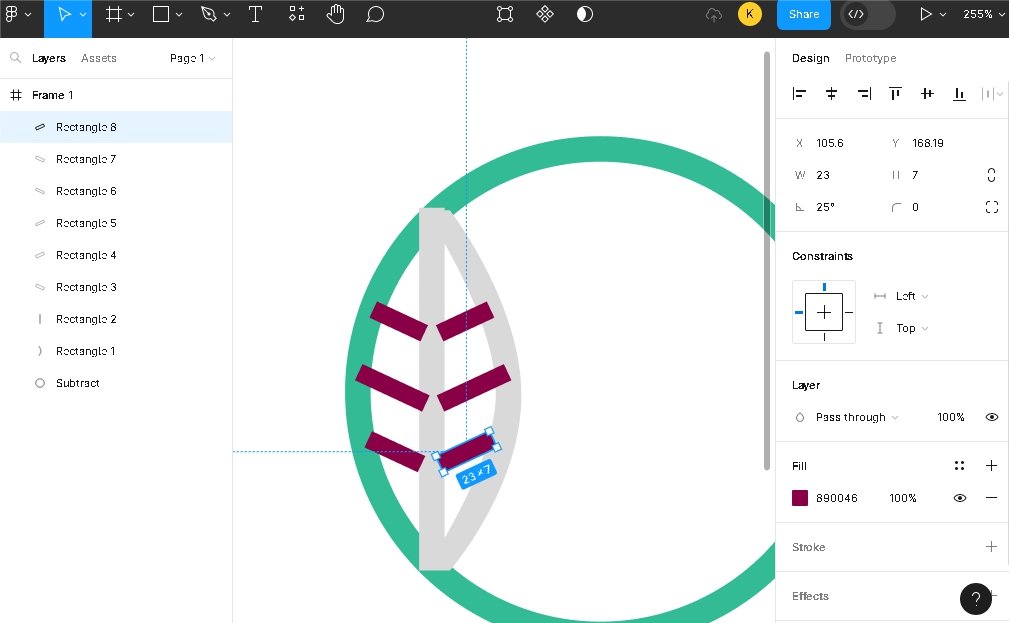
Task: Select the Hand tool
Action: (x=336, y=14)
